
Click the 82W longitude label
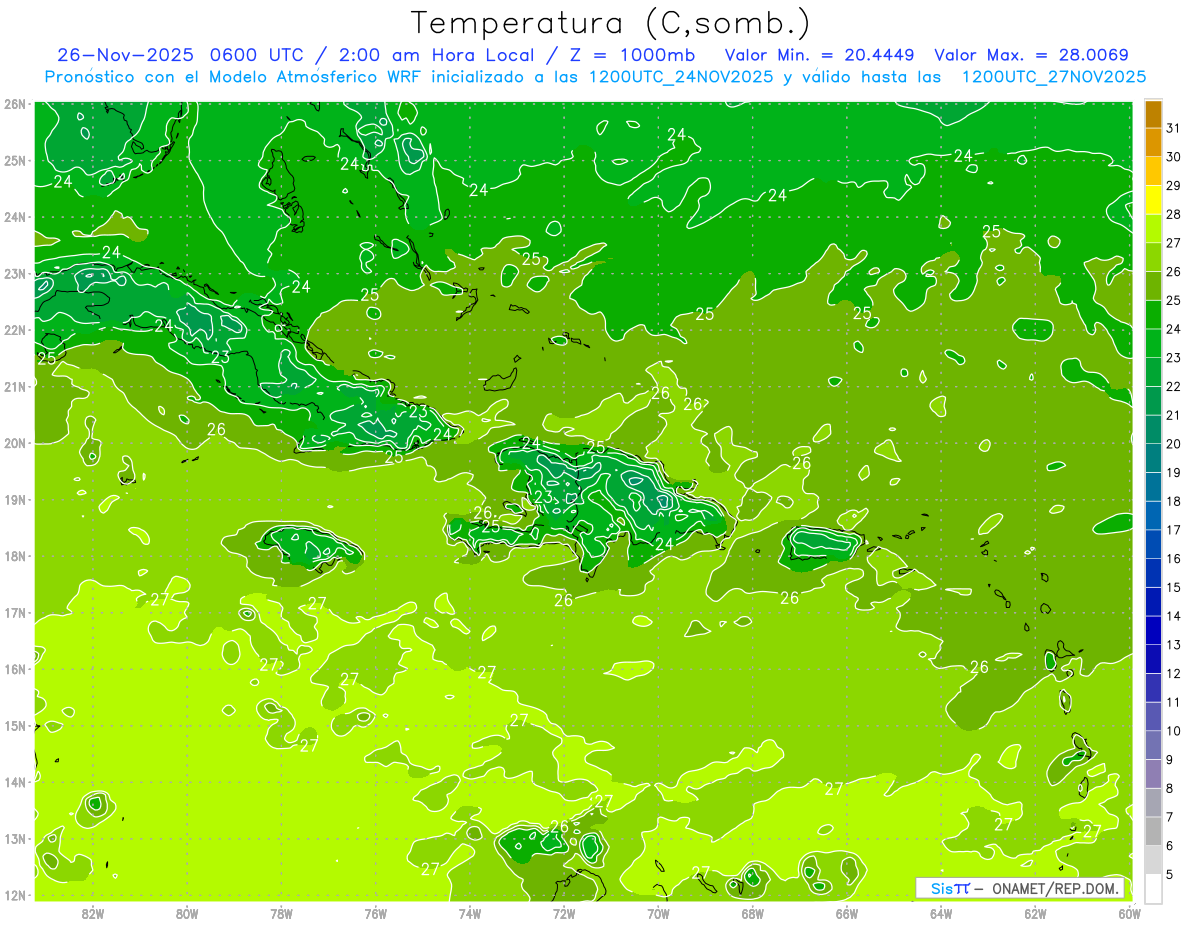pyautogui.click(x=93, y=913)
